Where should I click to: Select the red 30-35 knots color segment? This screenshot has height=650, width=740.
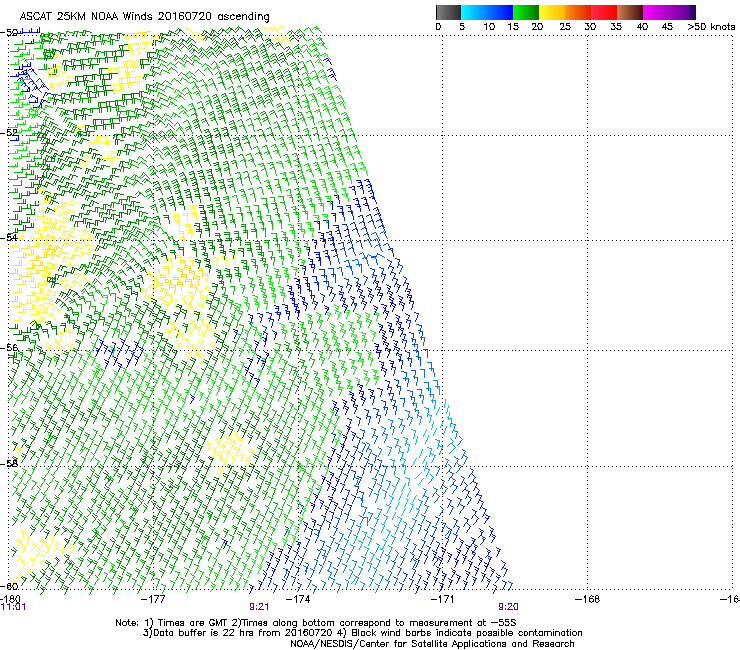[x=604, y=12]
